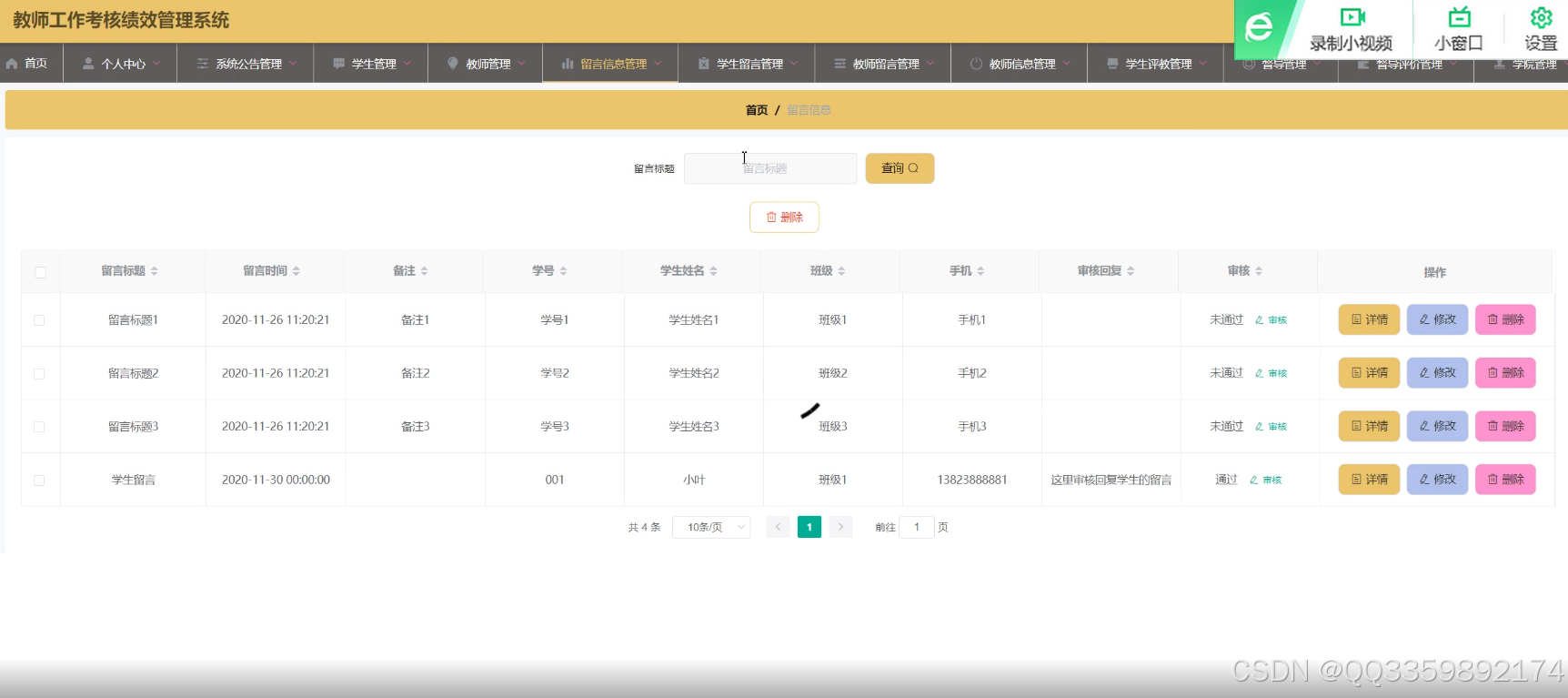
Task: Expand 学生留言管理 menu chevron
Action: tap(794, 64)
